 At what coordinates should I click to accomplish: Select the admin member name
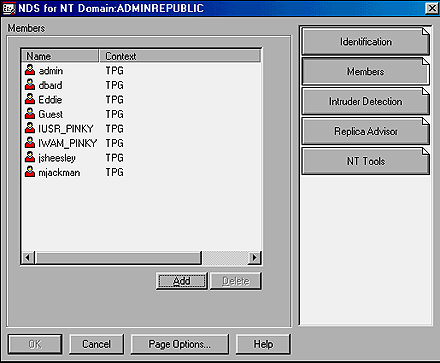pyautogui.click(x=51, y=71)
